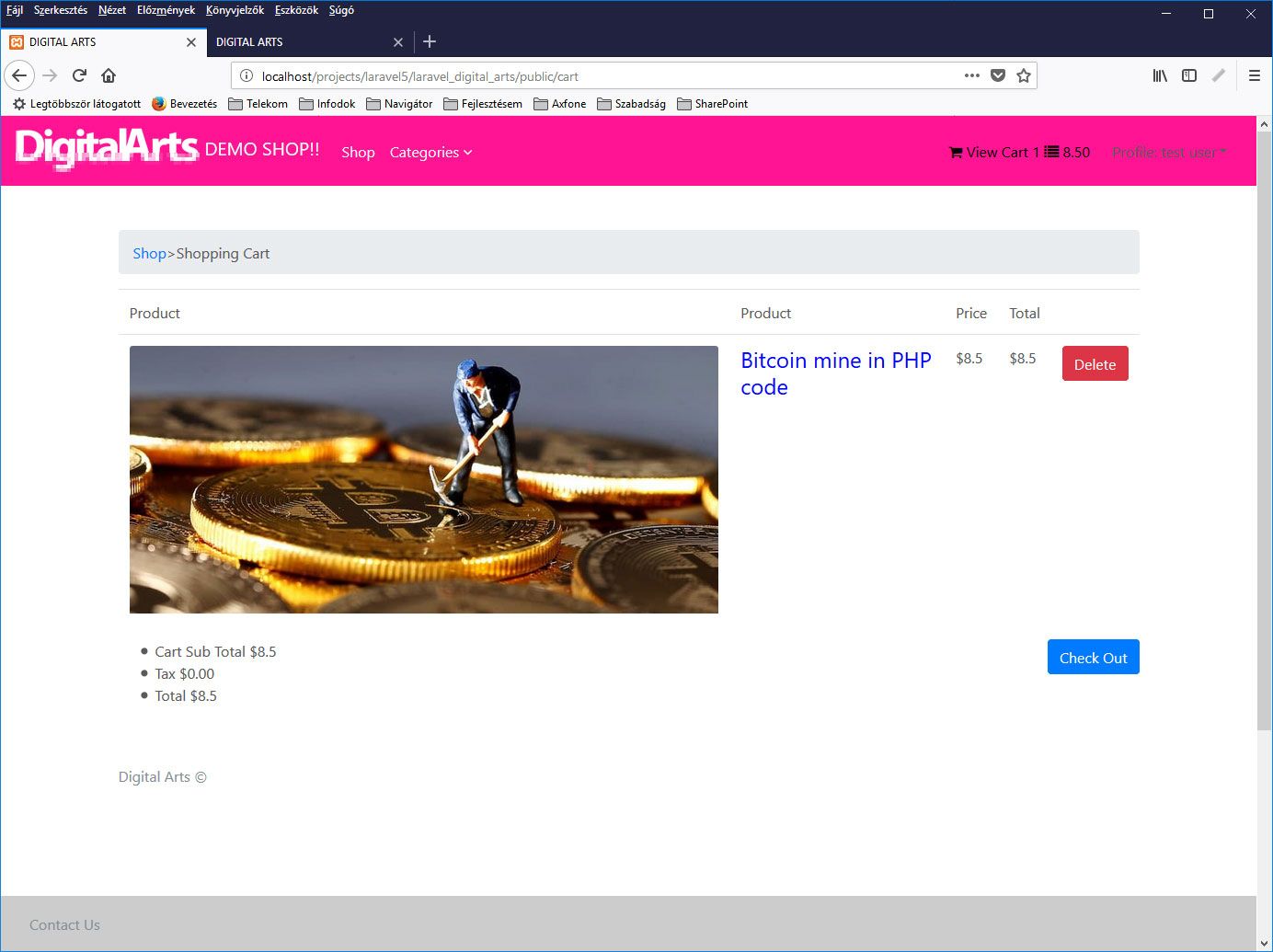Show site information for localhost
The image size is (1273, 952).
coord(247,76)
